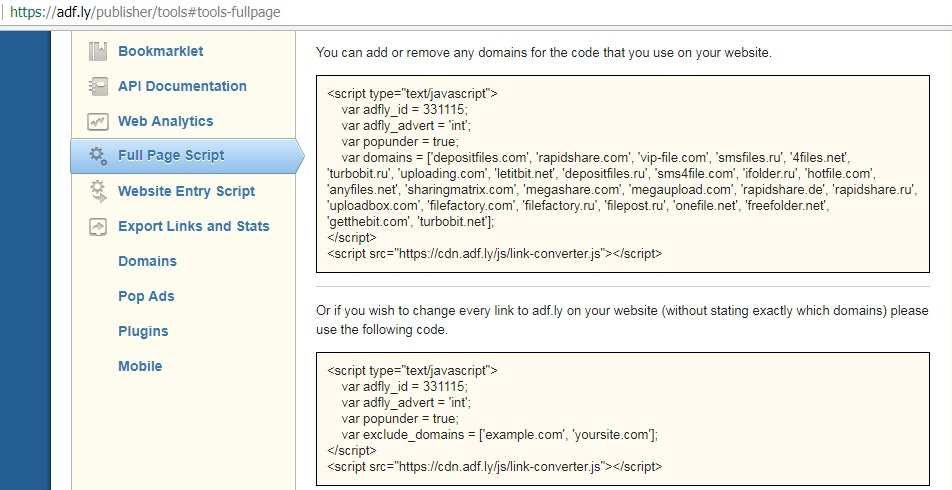Click the API Documentation icon
Image resolution: width=952 pixels, height=490 pixels.
(98, 86)
